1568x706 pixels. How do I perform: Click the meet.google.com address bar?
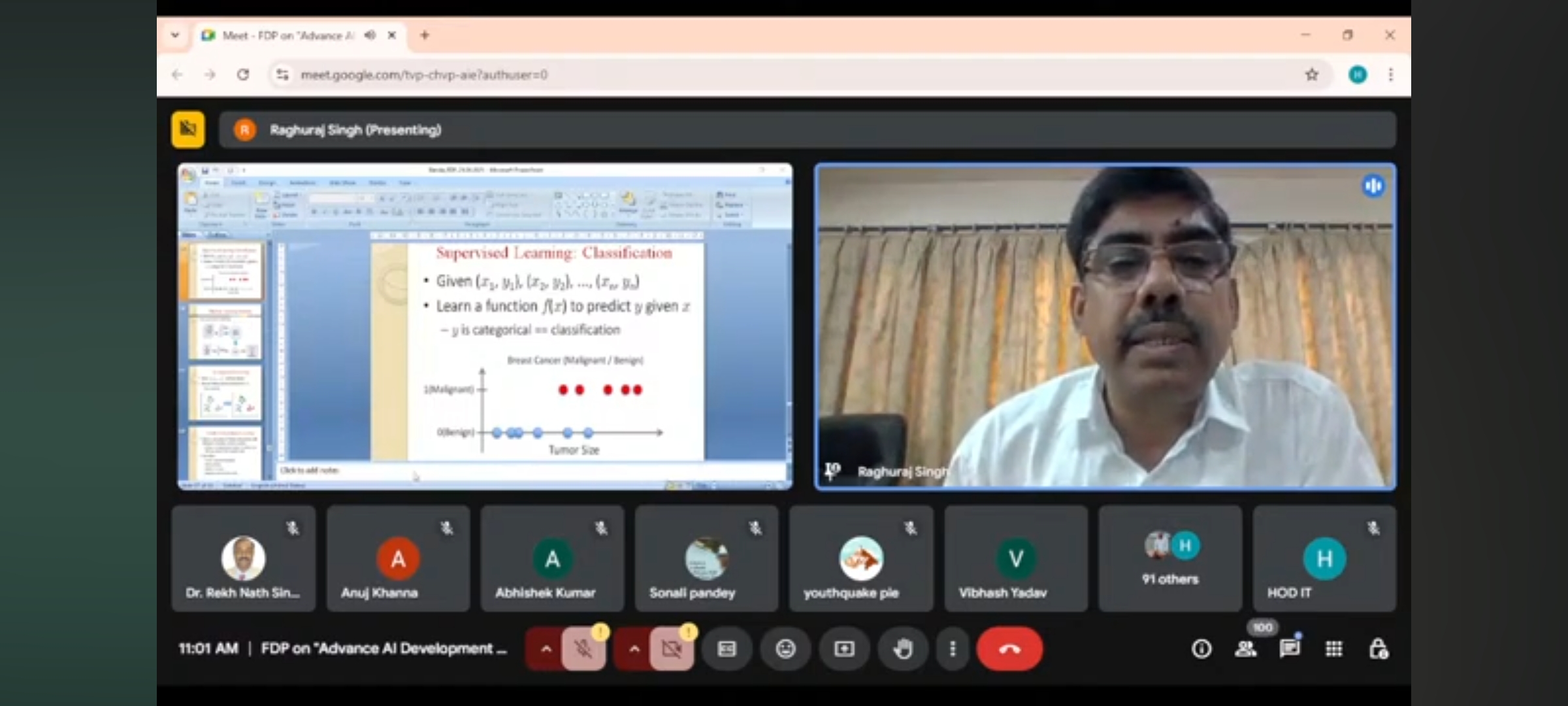pos(719,75)
